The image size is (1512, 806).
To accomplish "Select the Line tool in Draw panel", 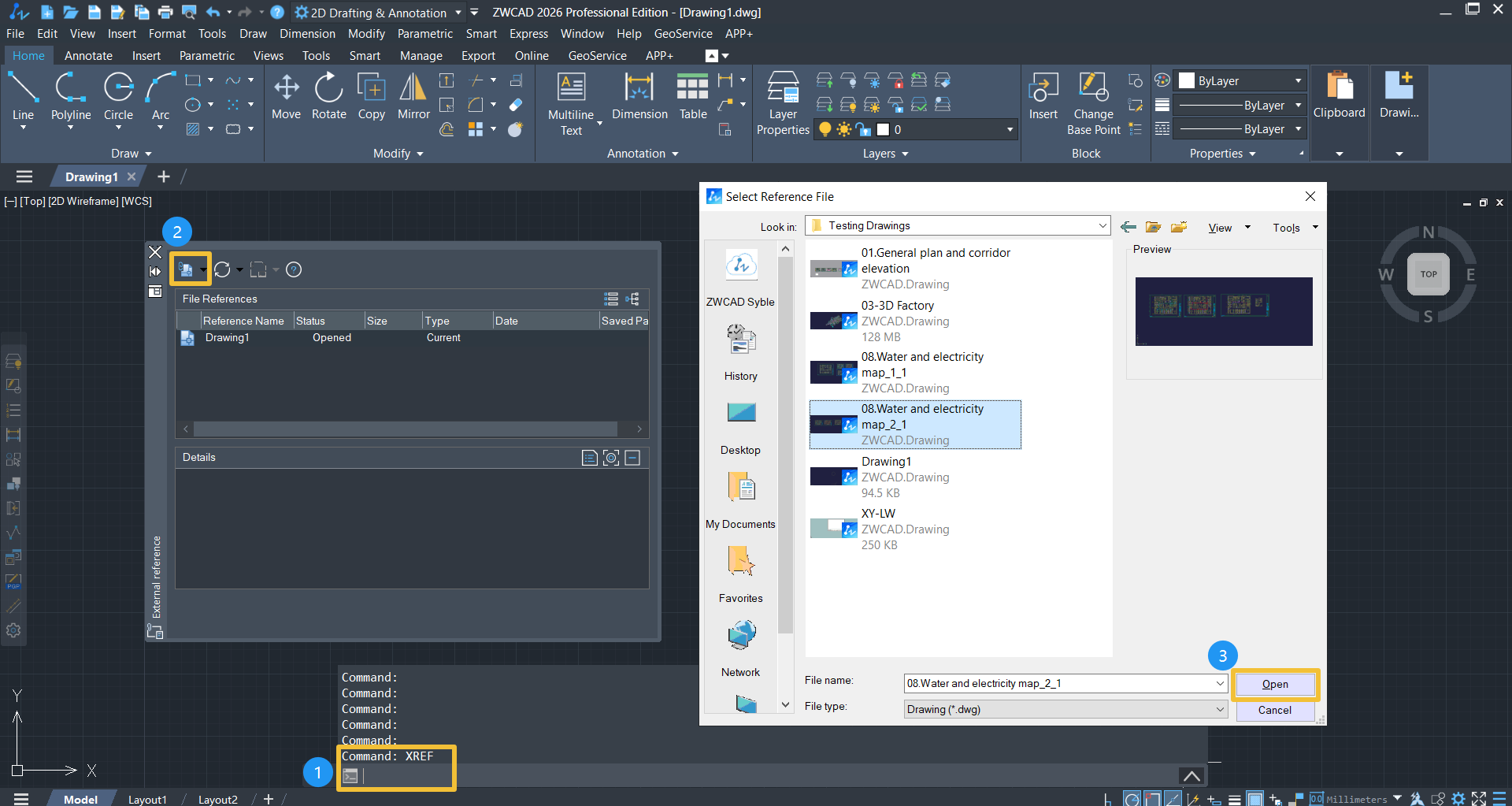I will (x=23, y=96).
